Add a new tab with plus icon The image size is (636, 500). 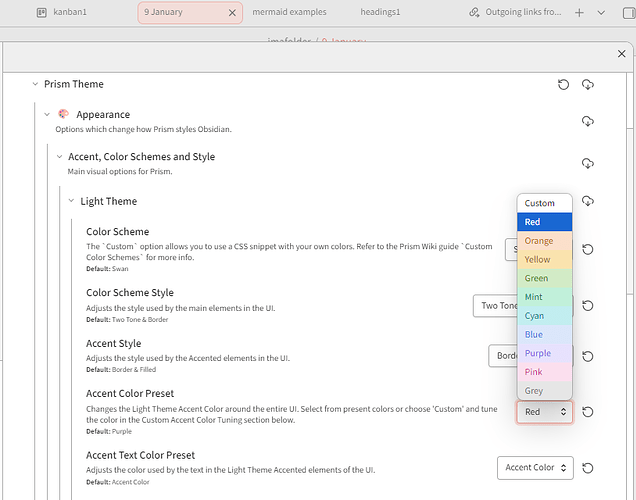click(579, 13)
